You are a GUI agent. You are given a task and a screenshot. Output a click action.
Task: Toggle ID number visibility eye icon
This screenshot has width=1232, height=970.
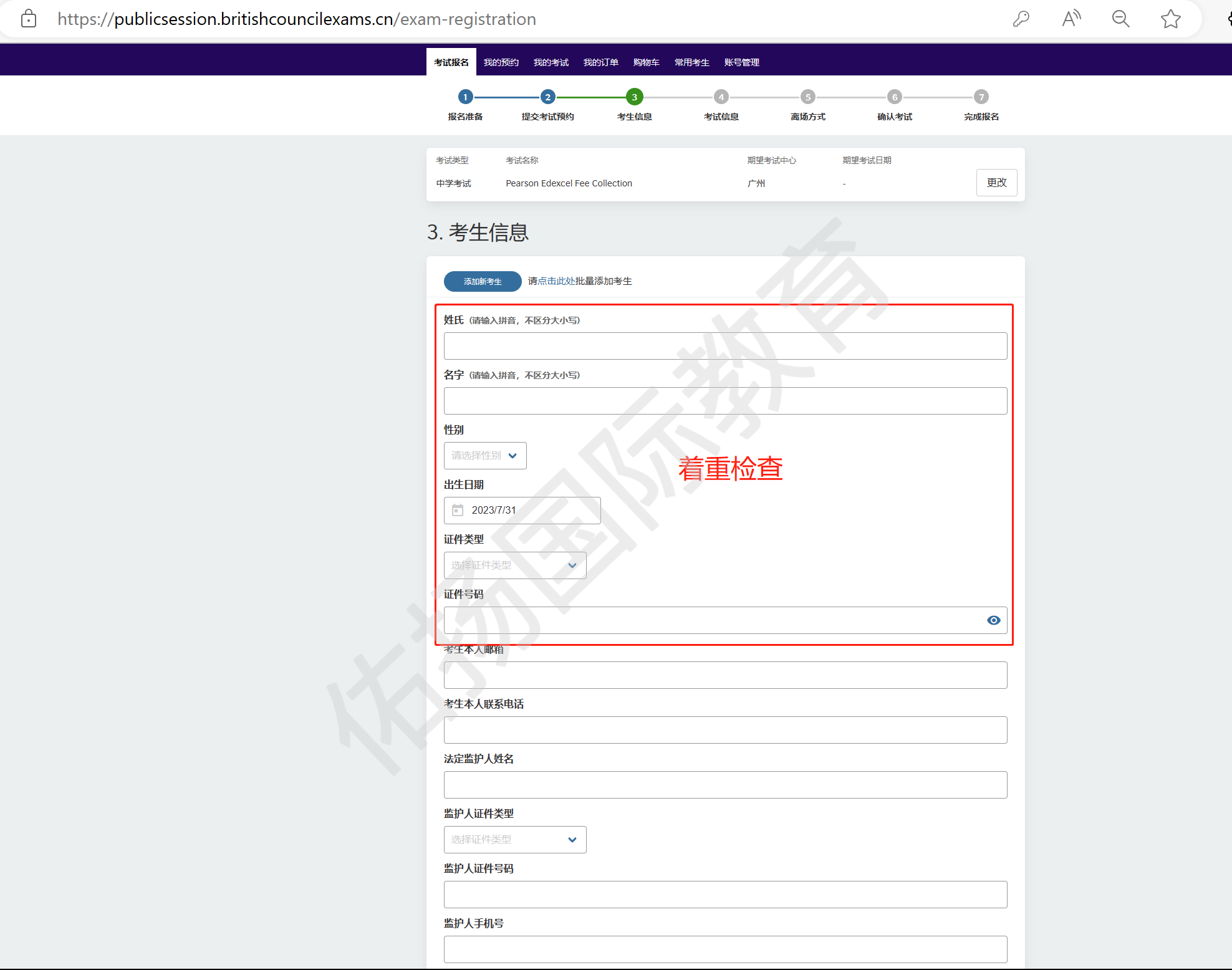pyautogui.click(x=994, y=620)
